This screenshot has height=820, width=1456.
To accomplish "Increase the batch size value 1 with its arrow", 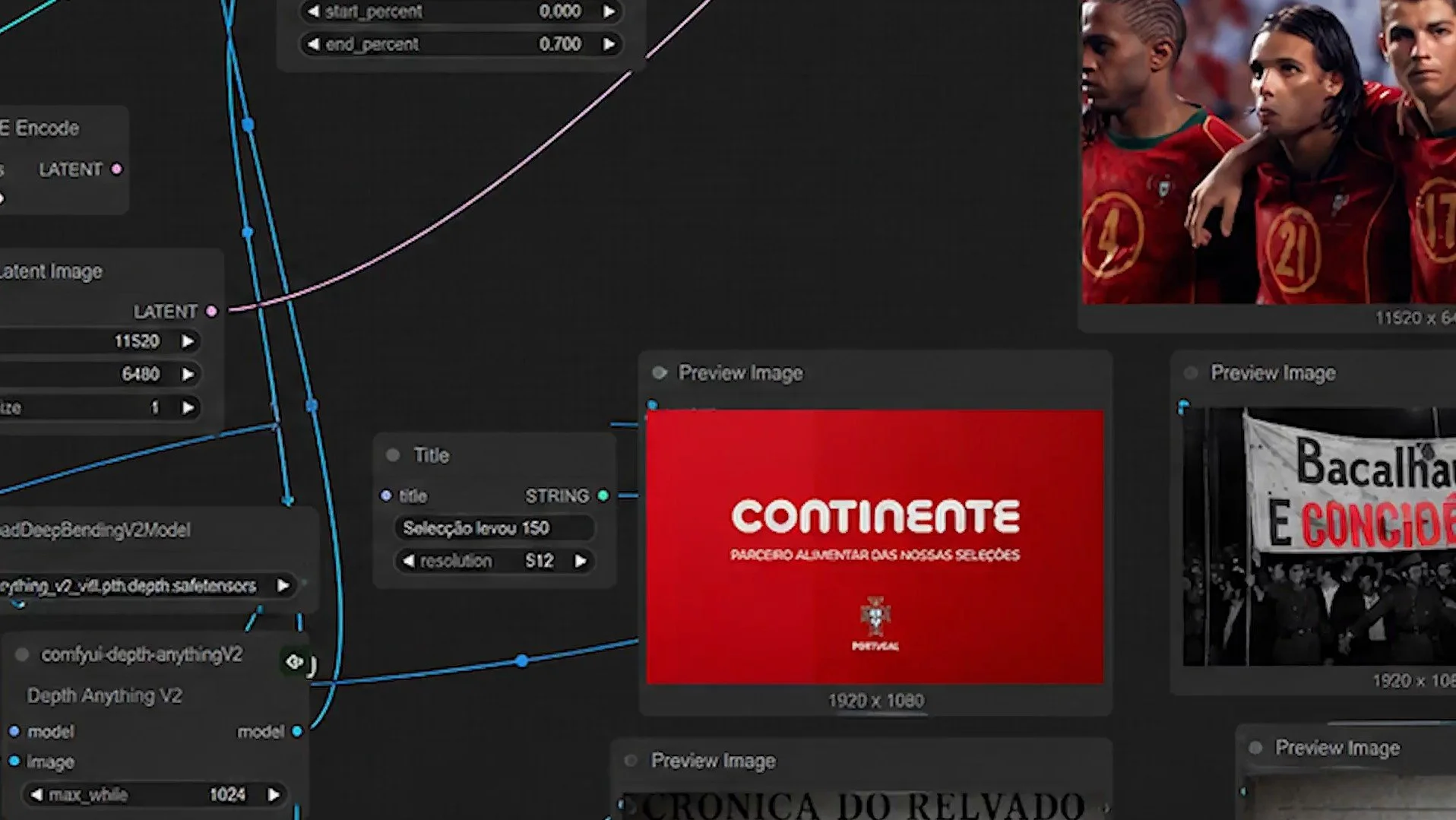I will [188, 408].
